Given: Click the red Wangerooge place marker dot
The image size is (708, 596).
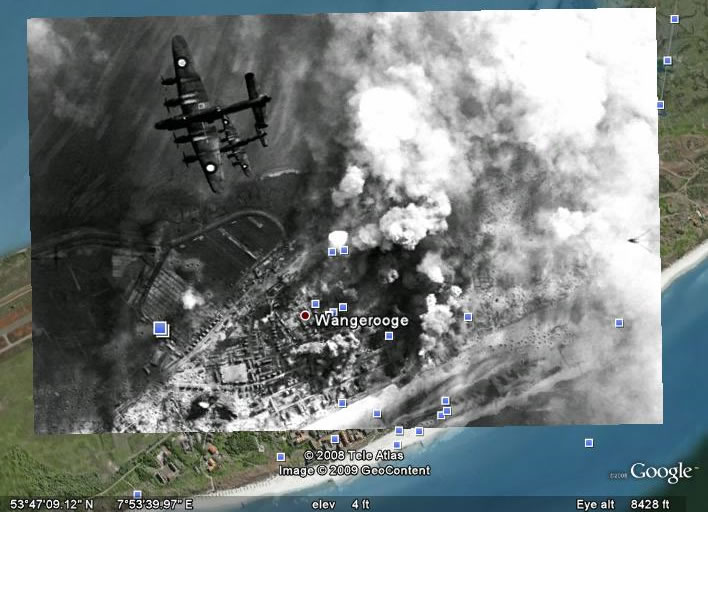Looking at the screenshot, I should 305,316.
